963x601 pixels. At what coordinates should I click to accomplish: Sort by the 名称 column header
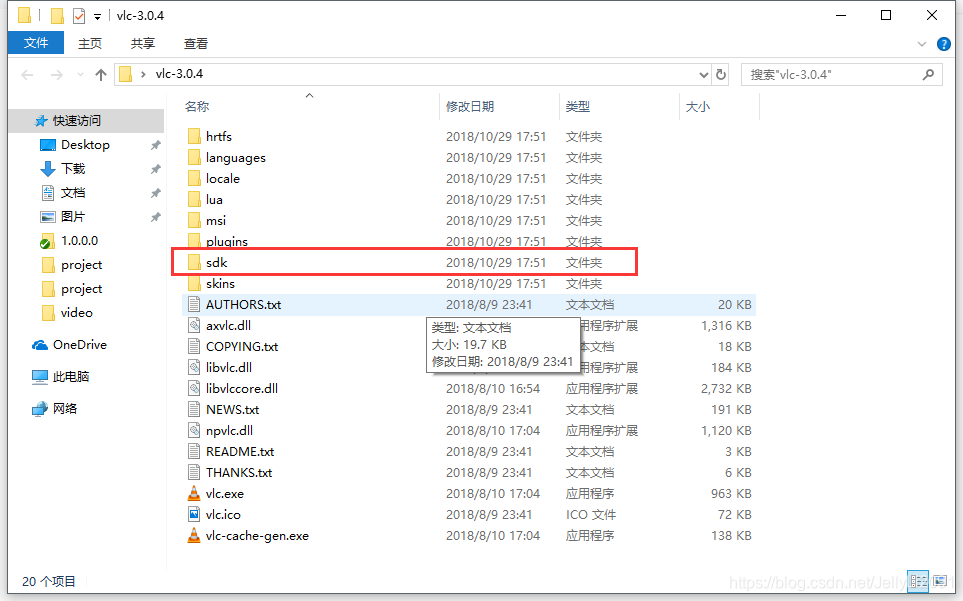click(197, 106)
